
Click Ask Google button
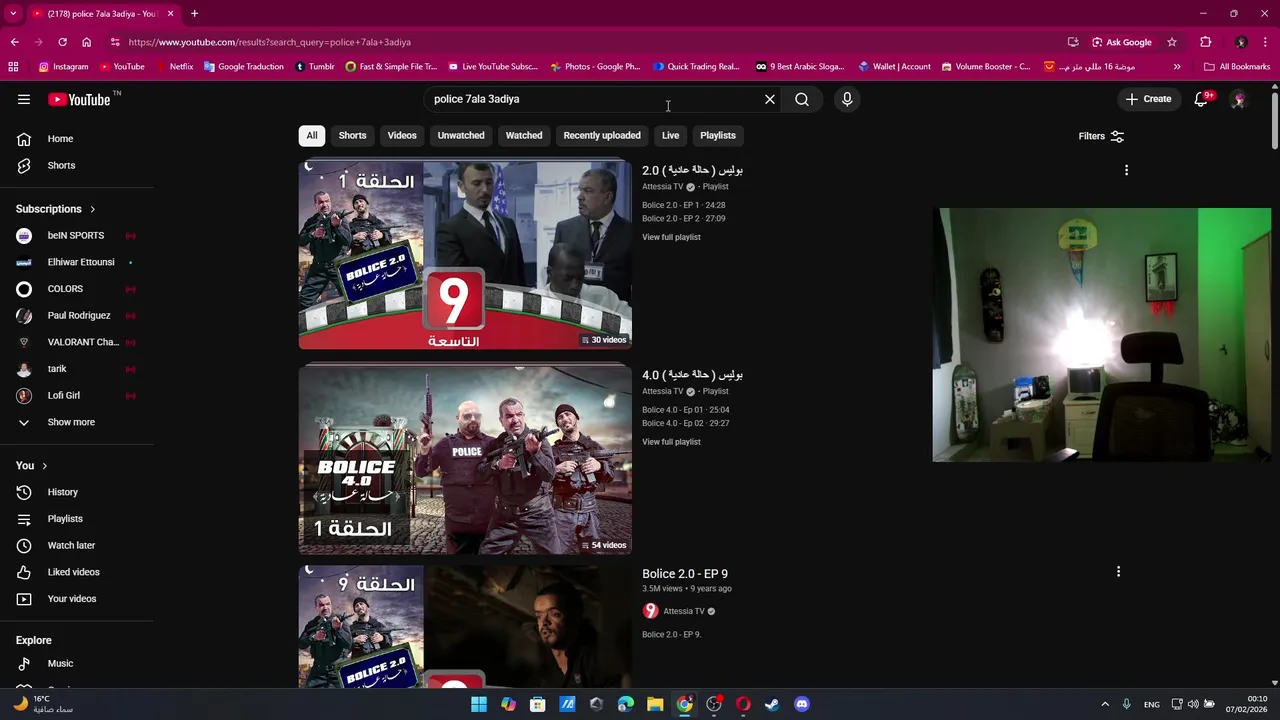(x=1123, y=42)
